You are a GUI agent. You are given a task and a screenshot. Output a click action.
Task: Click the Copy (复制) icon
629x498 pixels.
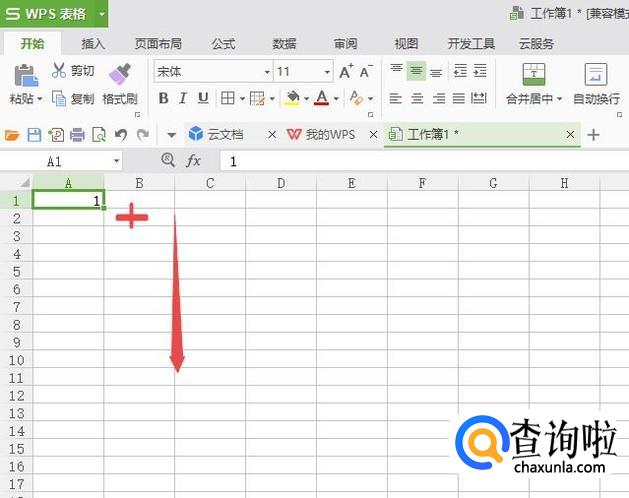pyautogui.click(x=59, y=99)
